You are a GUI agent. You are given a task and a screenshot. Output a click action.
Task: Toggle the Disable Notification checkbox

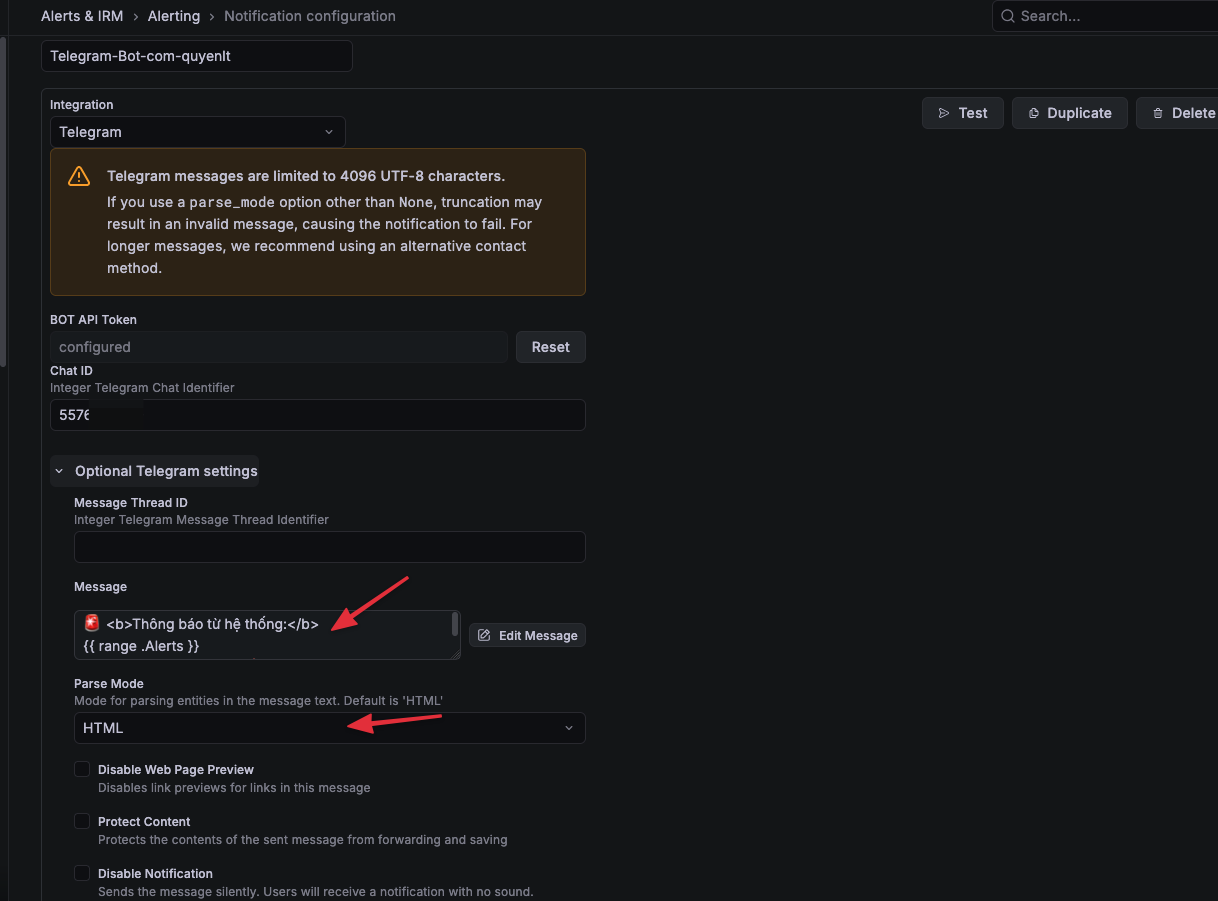[x=82, y=874]
